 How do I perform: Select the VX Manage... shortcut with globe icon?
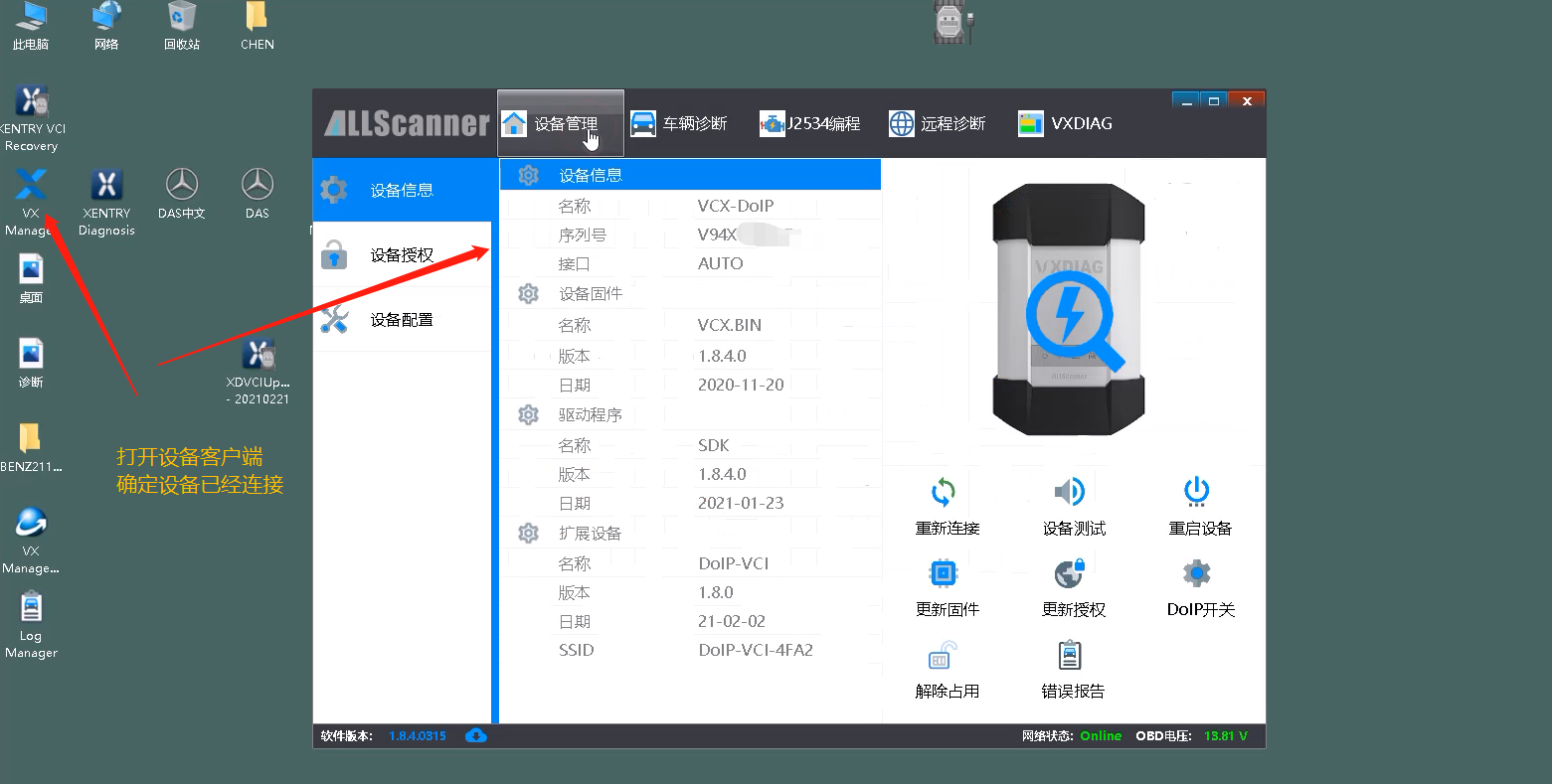tap(31, 542)
